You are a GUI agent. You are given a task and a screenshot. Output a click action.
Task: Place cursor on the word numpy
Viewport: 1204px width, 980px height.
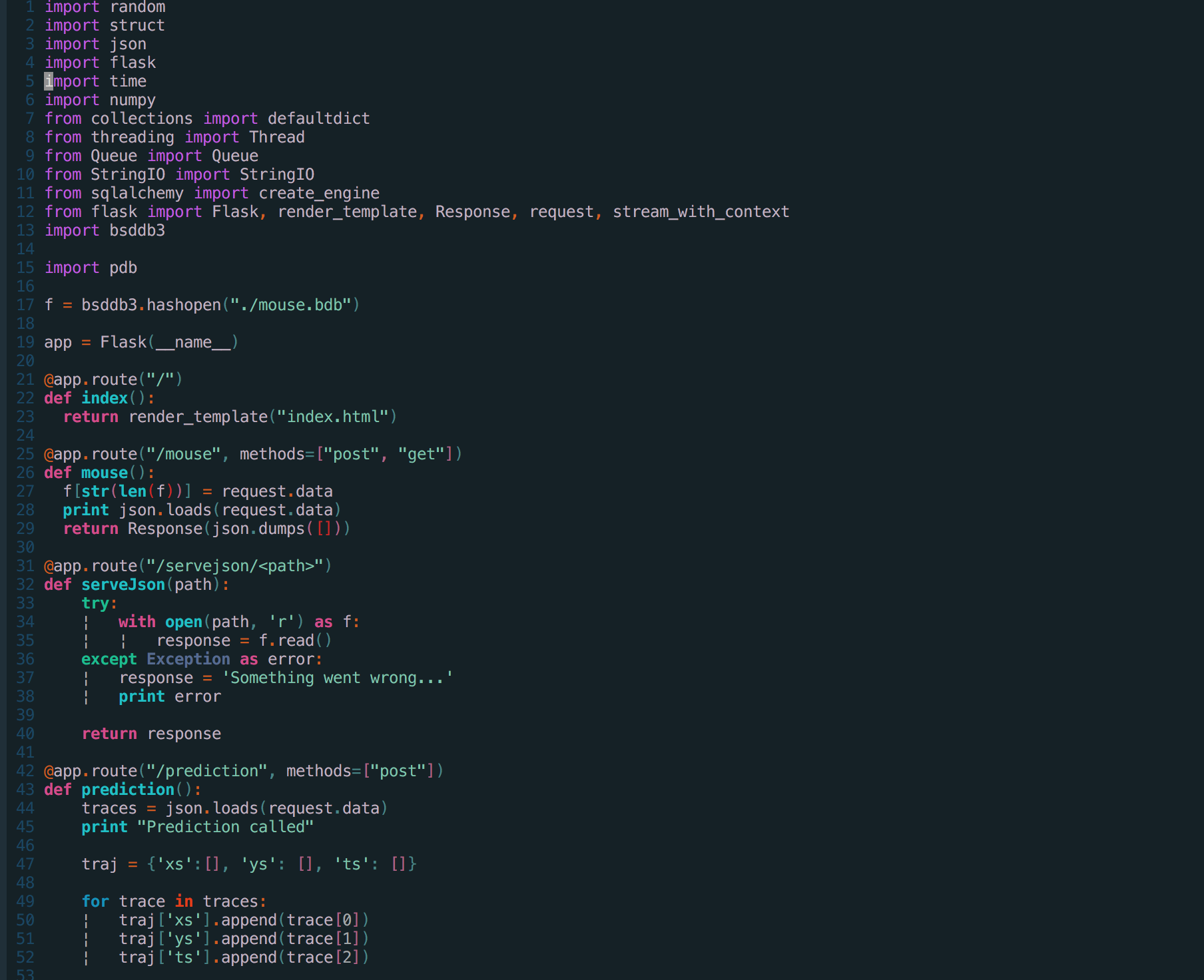(x=133, y=100)
